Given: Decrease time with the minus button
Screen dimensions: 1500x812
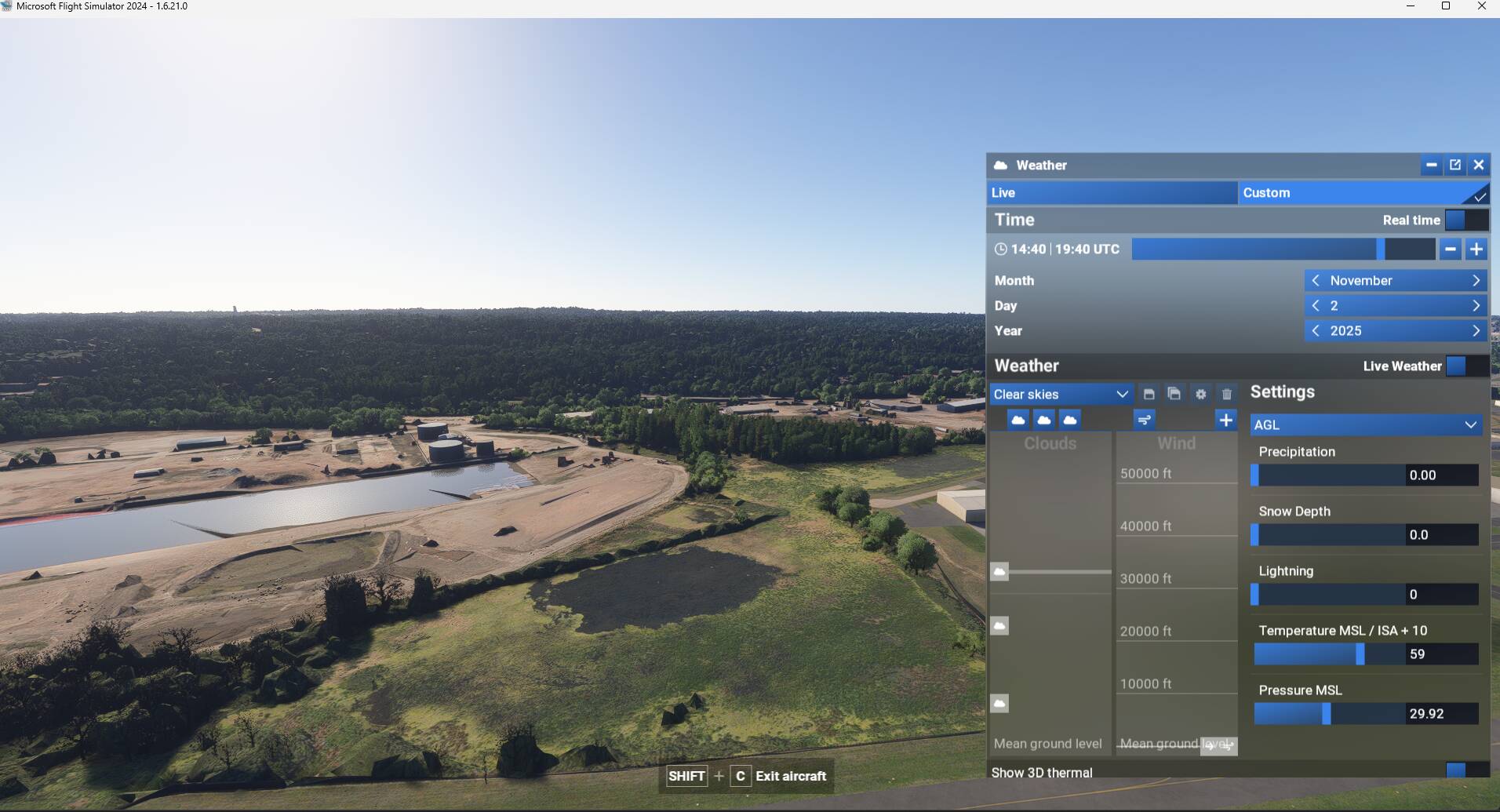Looking at the screenshot, I should [x=1450, y=249].
